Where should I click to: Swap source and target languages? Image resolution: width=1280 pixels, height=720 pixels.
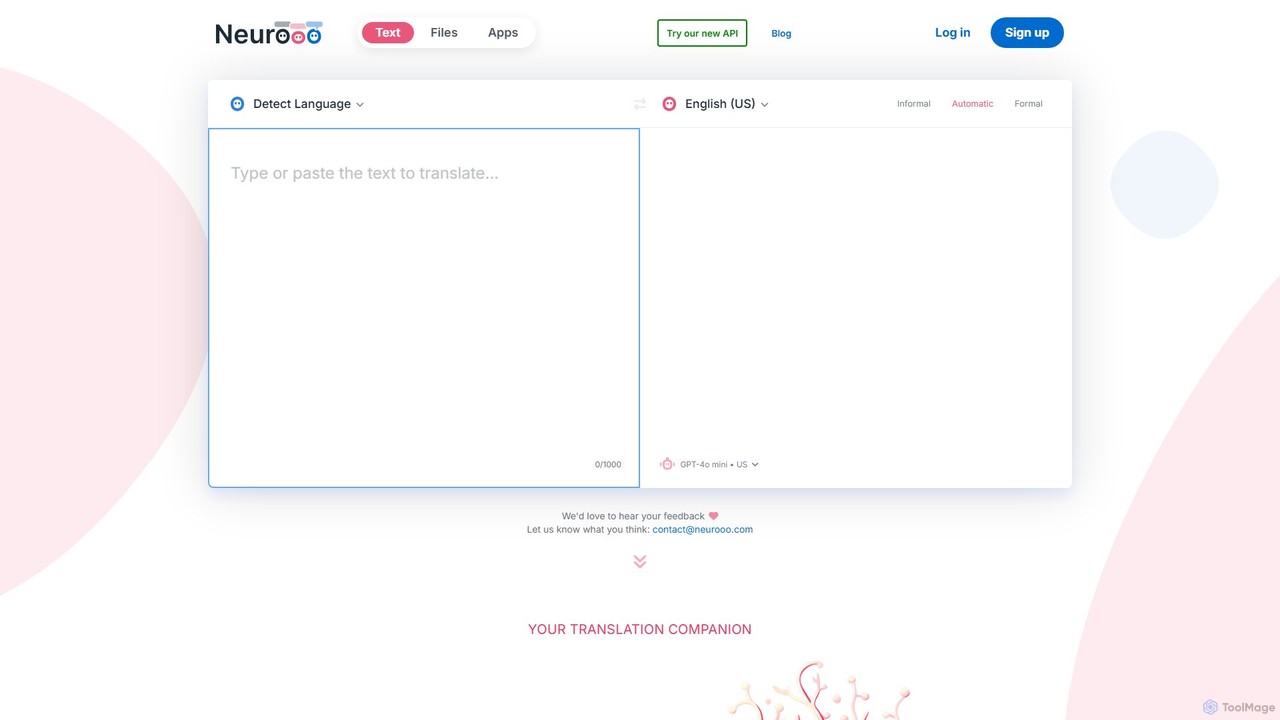(640, 104)
